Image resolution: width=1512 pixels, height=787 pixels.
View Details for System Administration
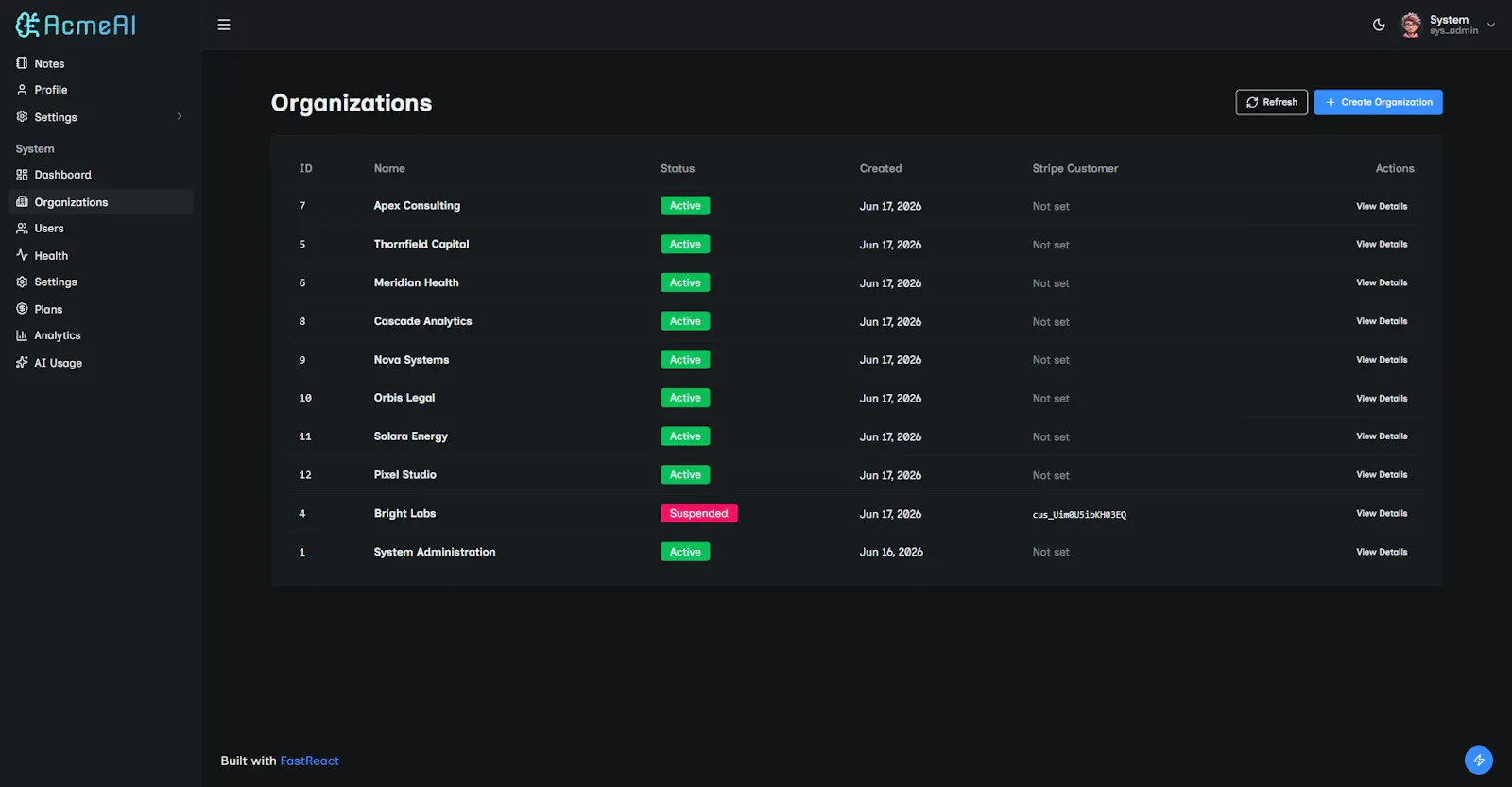[x=1382, y=552]
